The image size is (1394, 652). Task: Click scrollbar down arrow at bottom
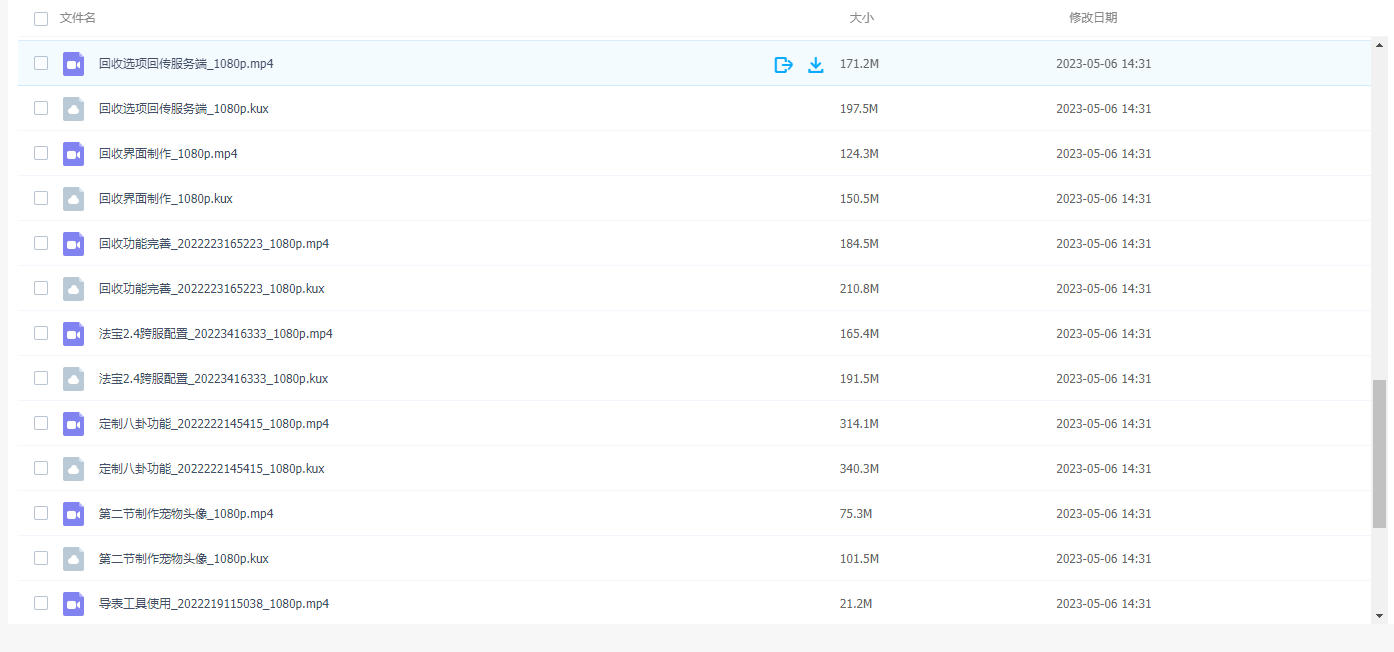pos(1379,616)
